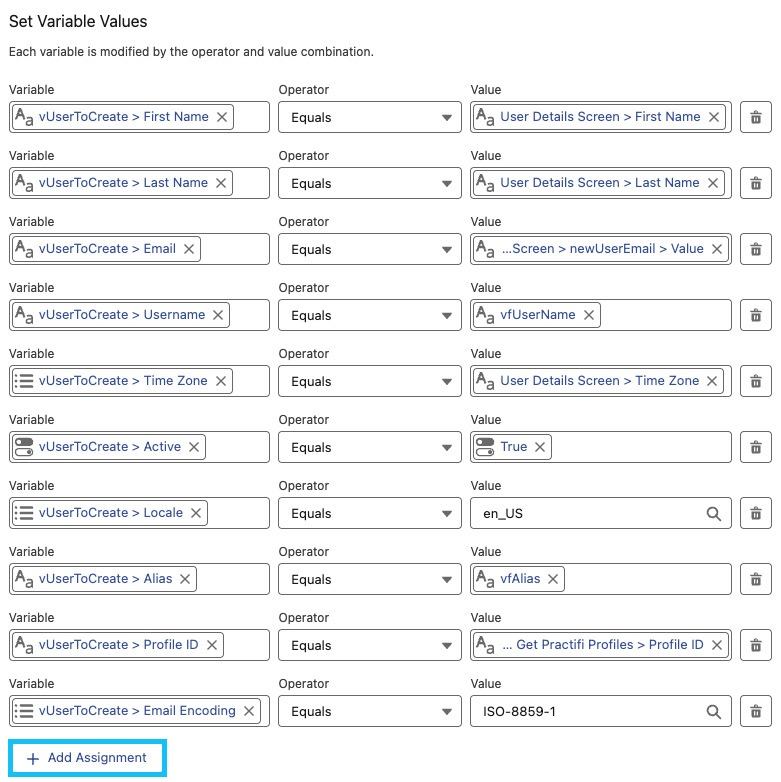This screenshot has width=781, height=782.
Task: Click search icon in en_US value field
Action: coord(713,513)
